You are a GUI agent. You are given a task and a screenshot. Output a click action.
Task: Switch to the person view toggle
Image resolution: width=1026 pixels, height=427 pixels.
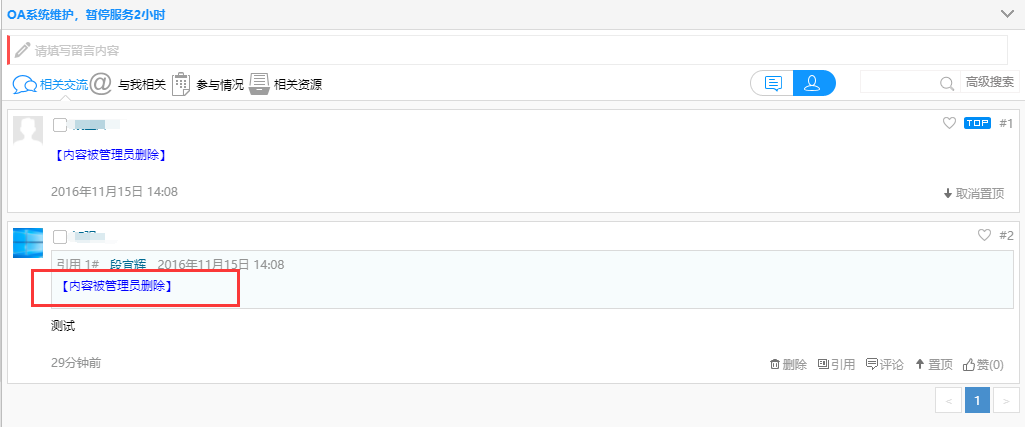click(x=814, y=83)
